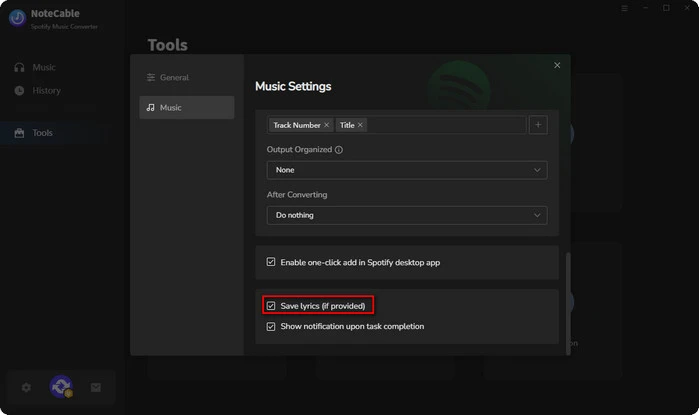Click the info icon beside Output Organized
This screenshot has height=415, width=699.
tap(339, 150)
